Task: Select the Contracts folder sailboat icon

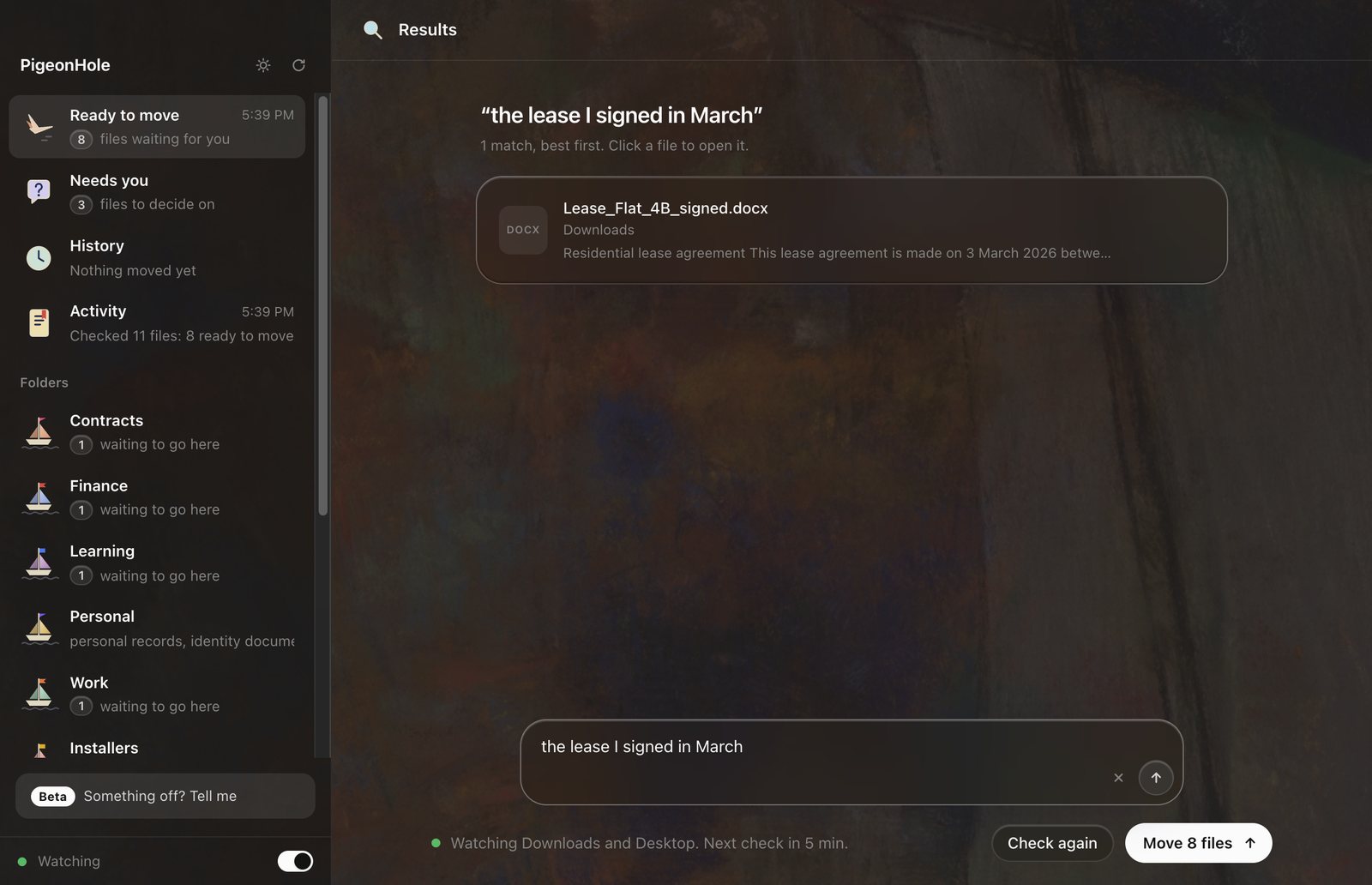Action: [39, 432]
